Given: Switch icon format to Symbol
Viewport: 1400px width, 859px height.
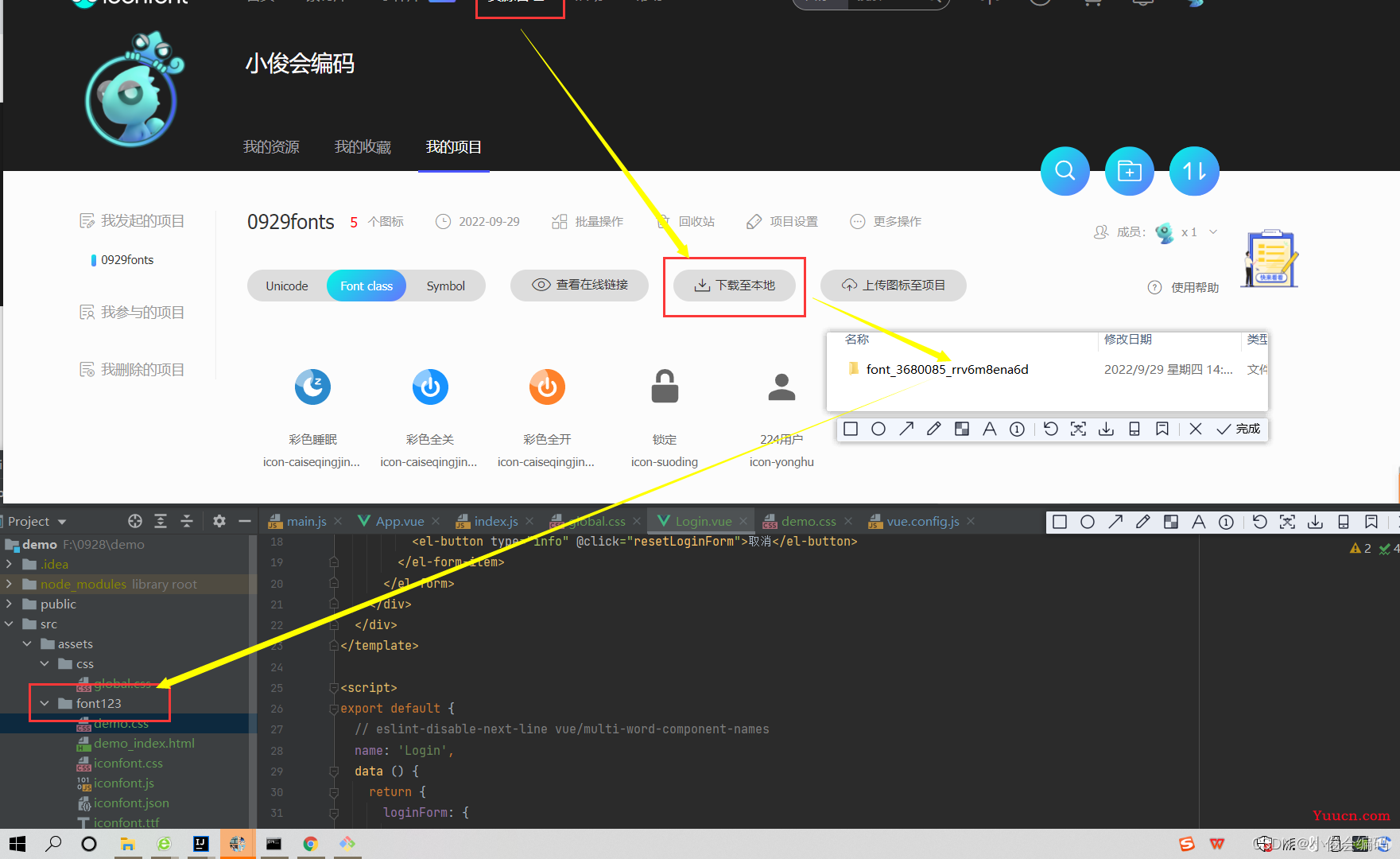Looking at the screenshot, I should [445, 286].
